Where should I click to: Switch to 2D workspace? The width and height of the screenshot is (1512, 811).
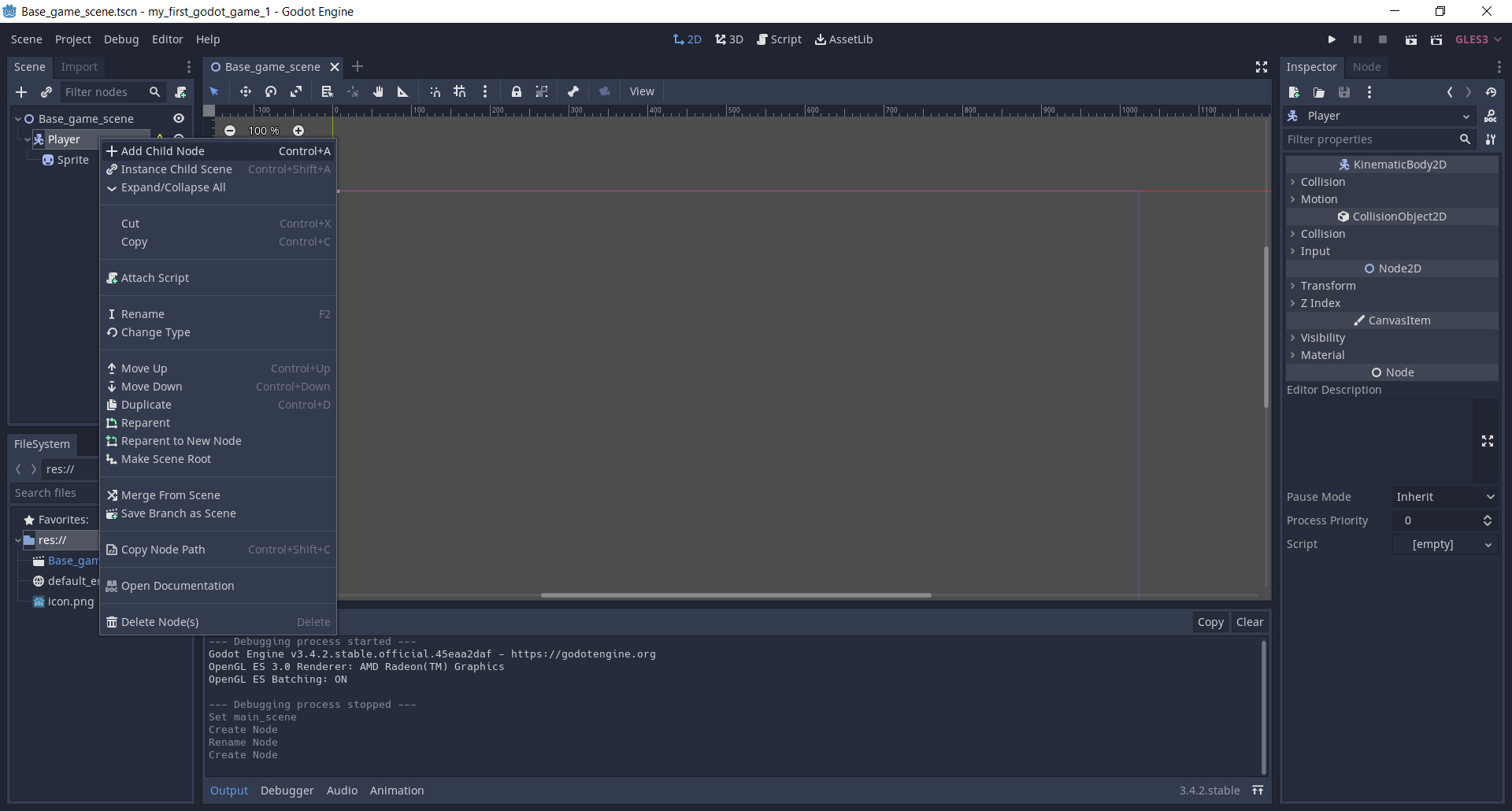[687, 39]
